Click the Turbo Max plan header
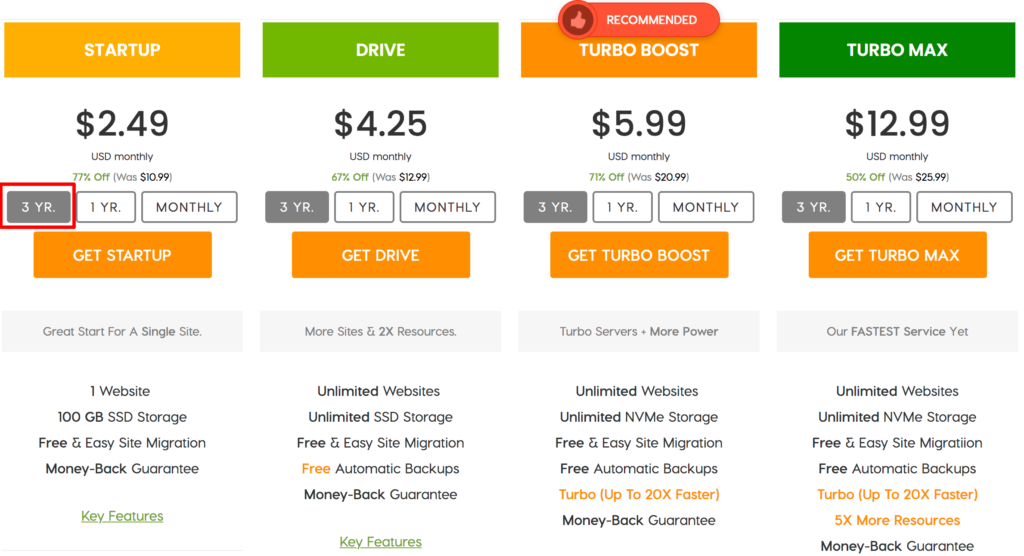 897,50
